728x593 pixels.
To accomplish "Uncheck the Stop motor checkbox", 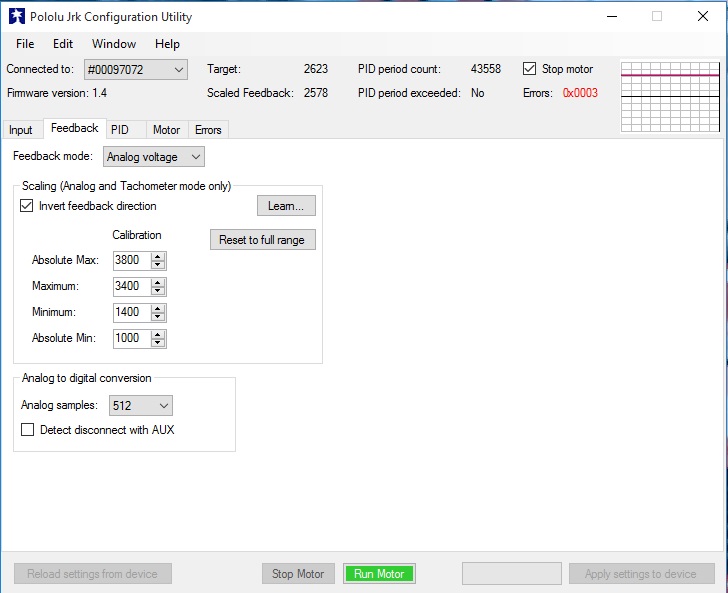I will 529,69.
